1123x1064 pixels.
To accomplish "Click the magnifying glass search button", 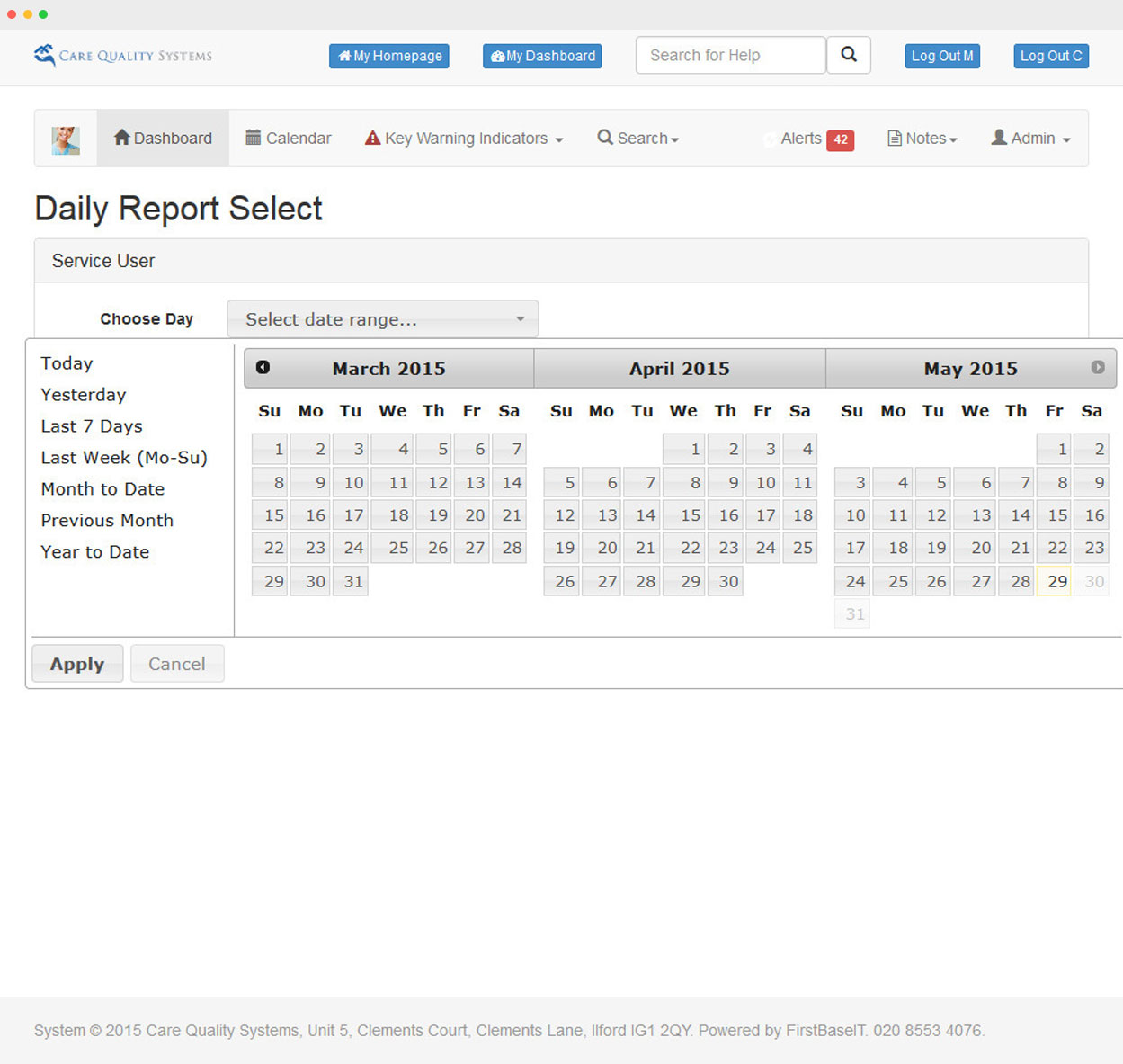I will (848, 55).
